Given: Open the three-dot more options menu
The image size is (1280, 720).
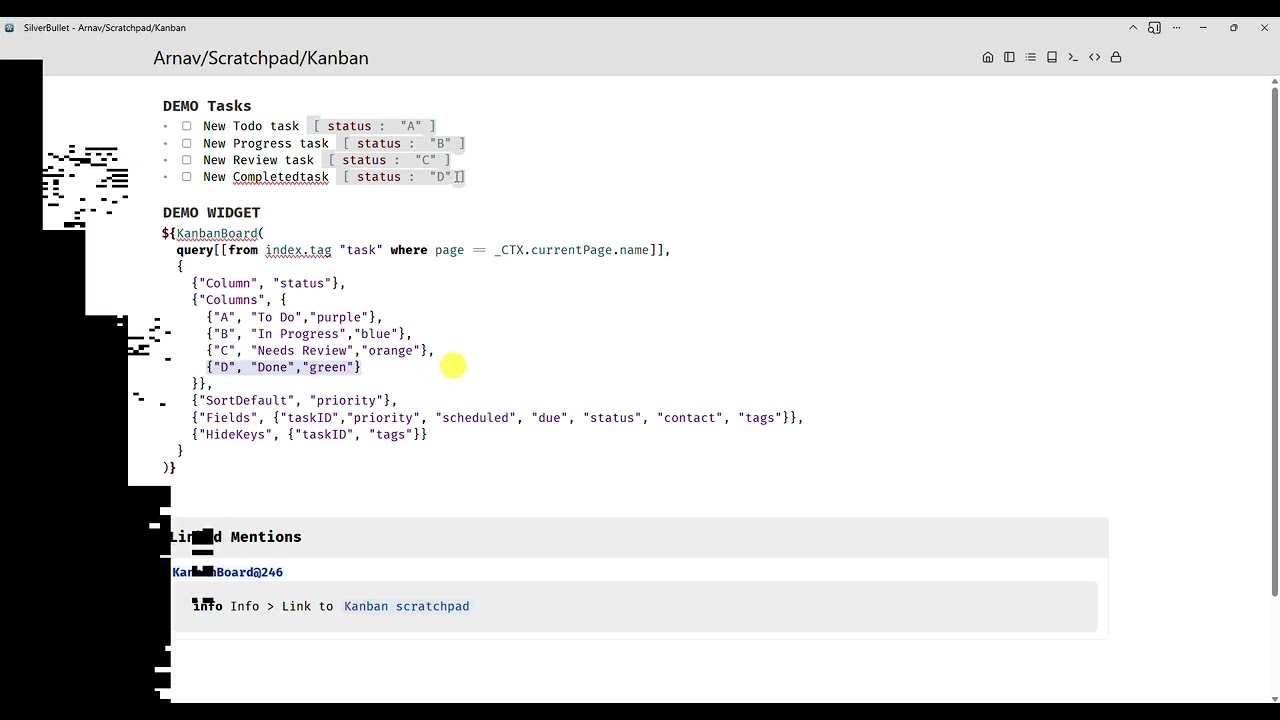Looking at the screenshot, I should coord(1178,28).
